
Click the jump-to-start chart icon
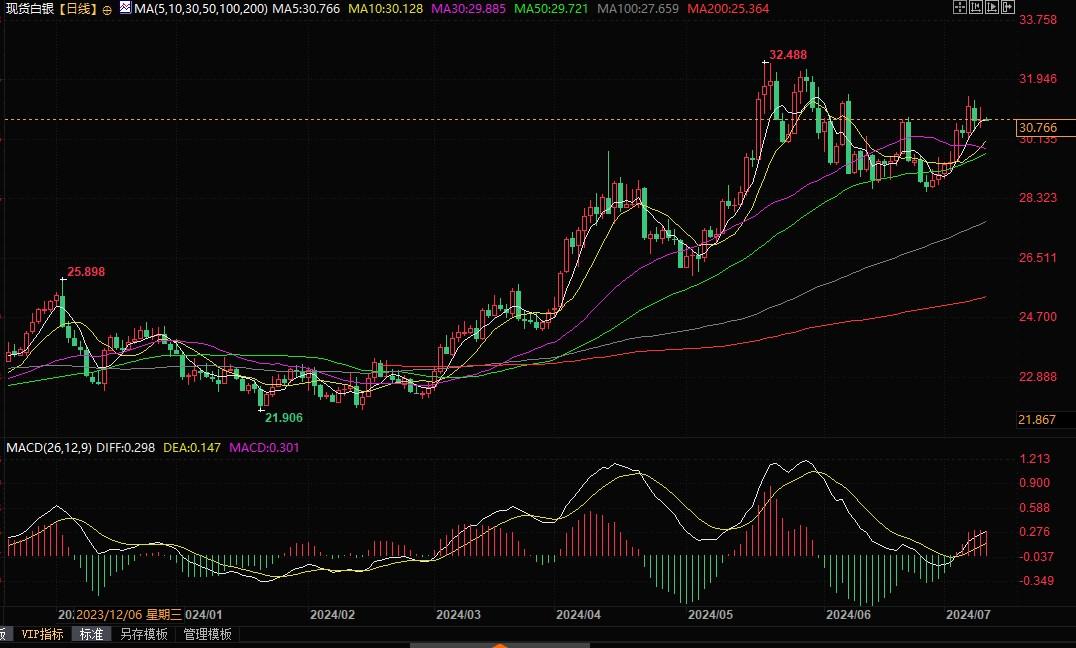coord(976,8)
